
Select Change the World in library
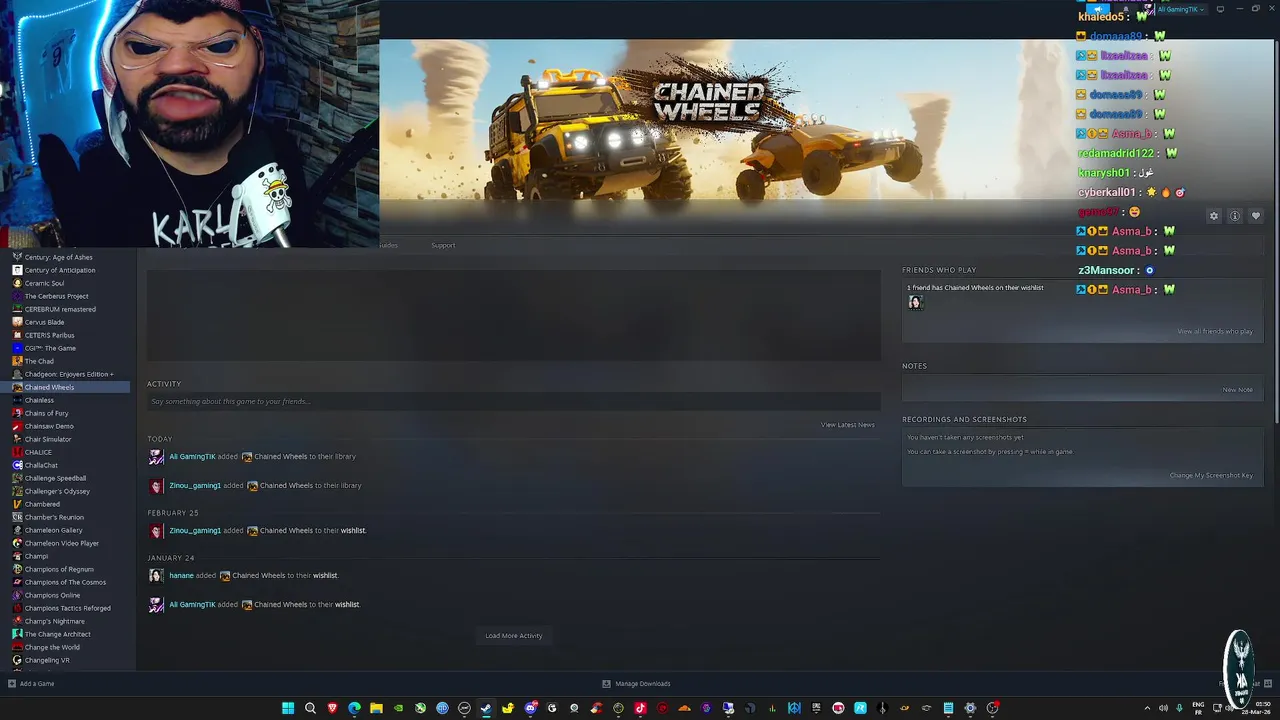click(x=66, y=647)
